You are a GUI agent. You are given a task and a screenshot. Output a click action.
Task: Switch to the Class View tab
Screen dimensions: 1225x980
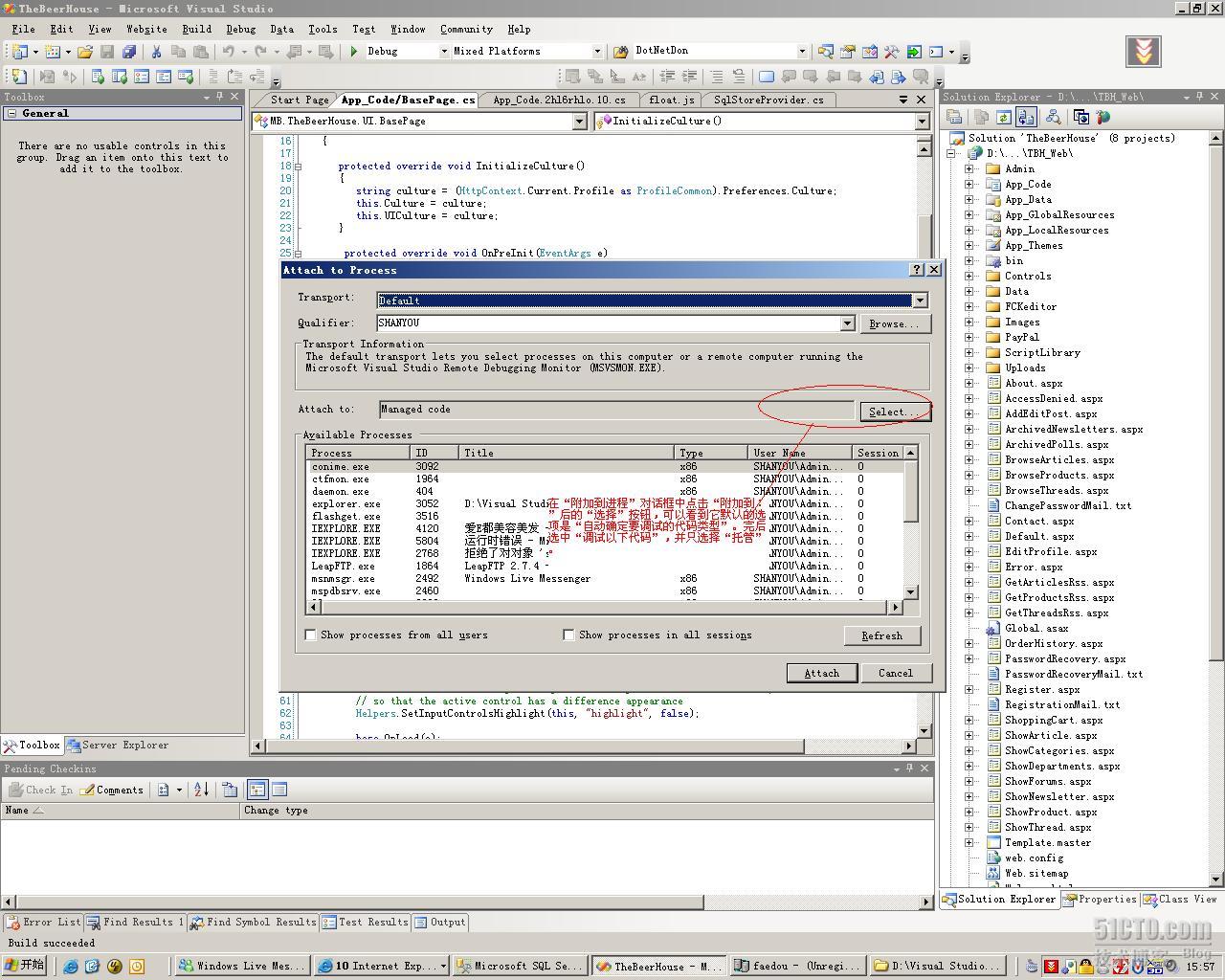[1182, 899]
